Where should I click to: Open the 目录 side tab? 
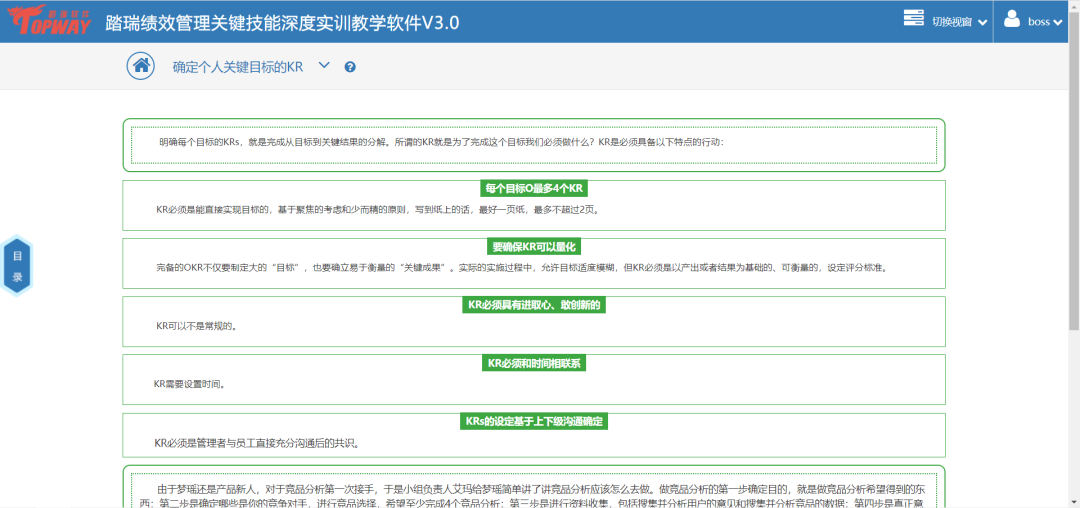[17, 266]
